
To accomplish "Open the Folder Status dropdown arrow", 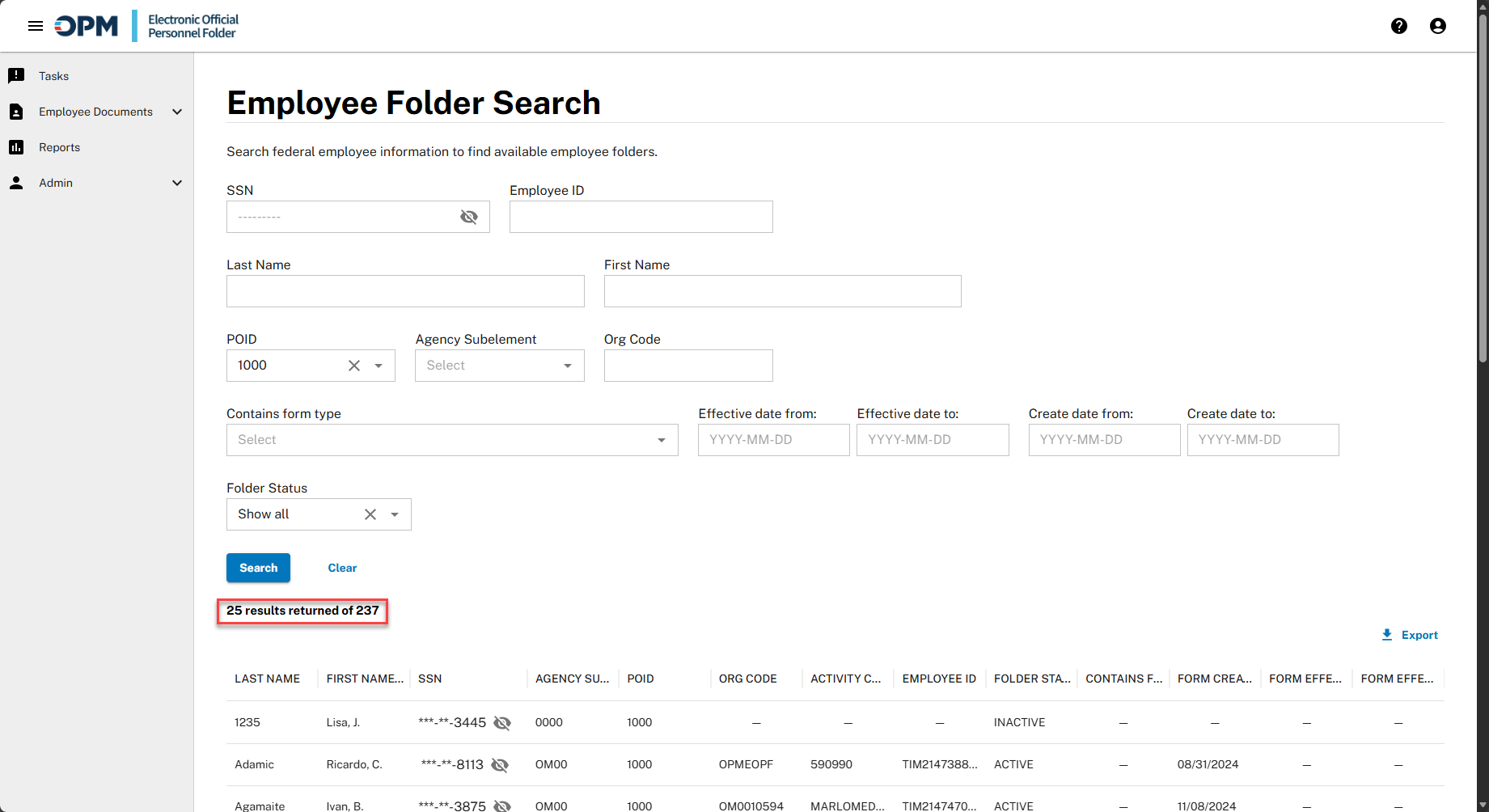I will 395,514.
